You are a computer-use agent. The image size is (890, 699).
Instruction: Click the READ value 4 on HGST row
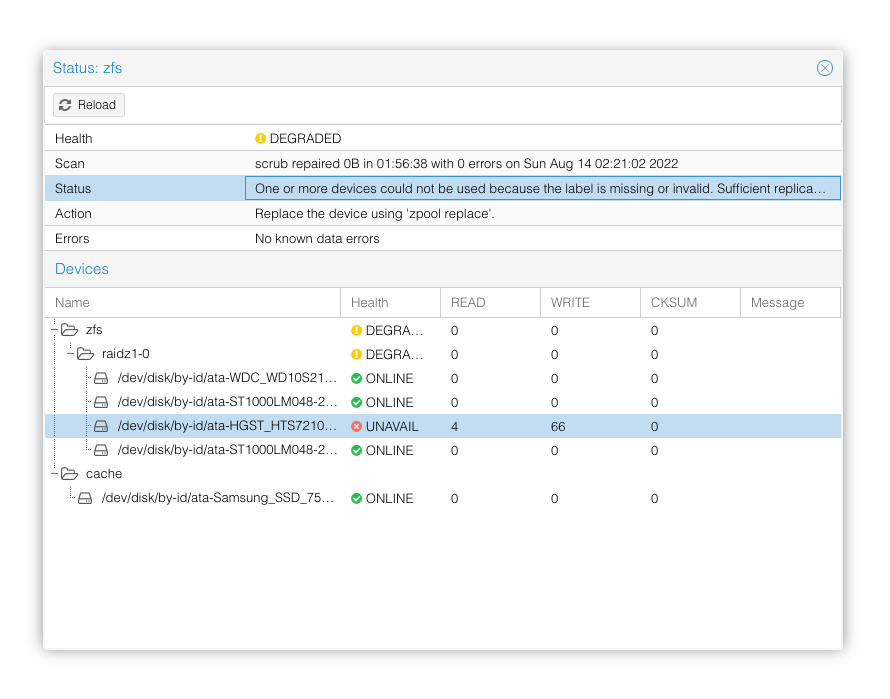[x=455, y=426]
